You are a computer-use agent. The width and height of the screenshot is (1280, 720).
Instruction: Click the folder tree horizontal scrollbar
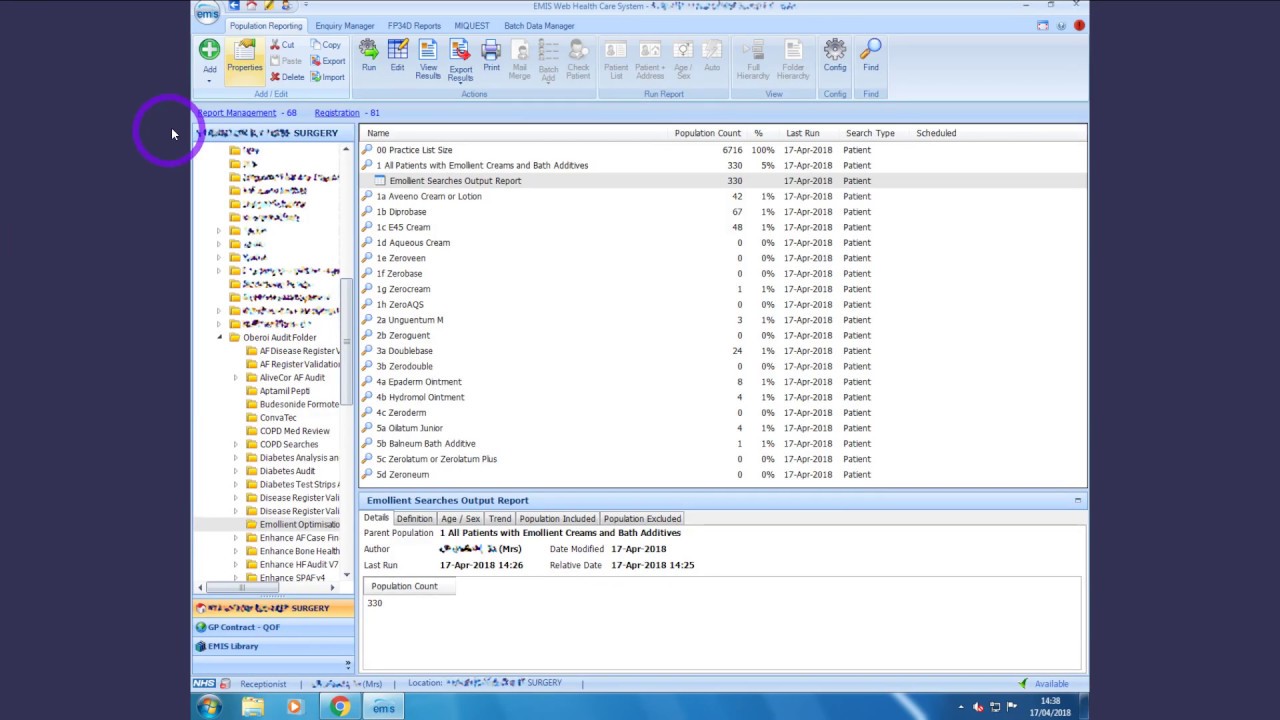point(240,588)
